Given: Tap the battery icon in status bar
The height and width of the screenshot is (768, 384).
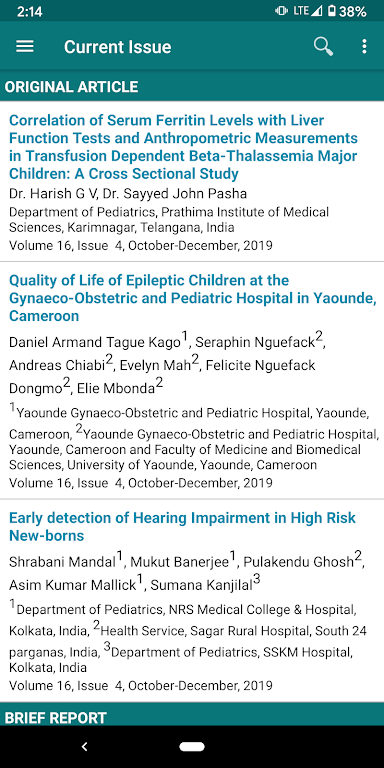Looking at the screenshot, I should [332, 11].
